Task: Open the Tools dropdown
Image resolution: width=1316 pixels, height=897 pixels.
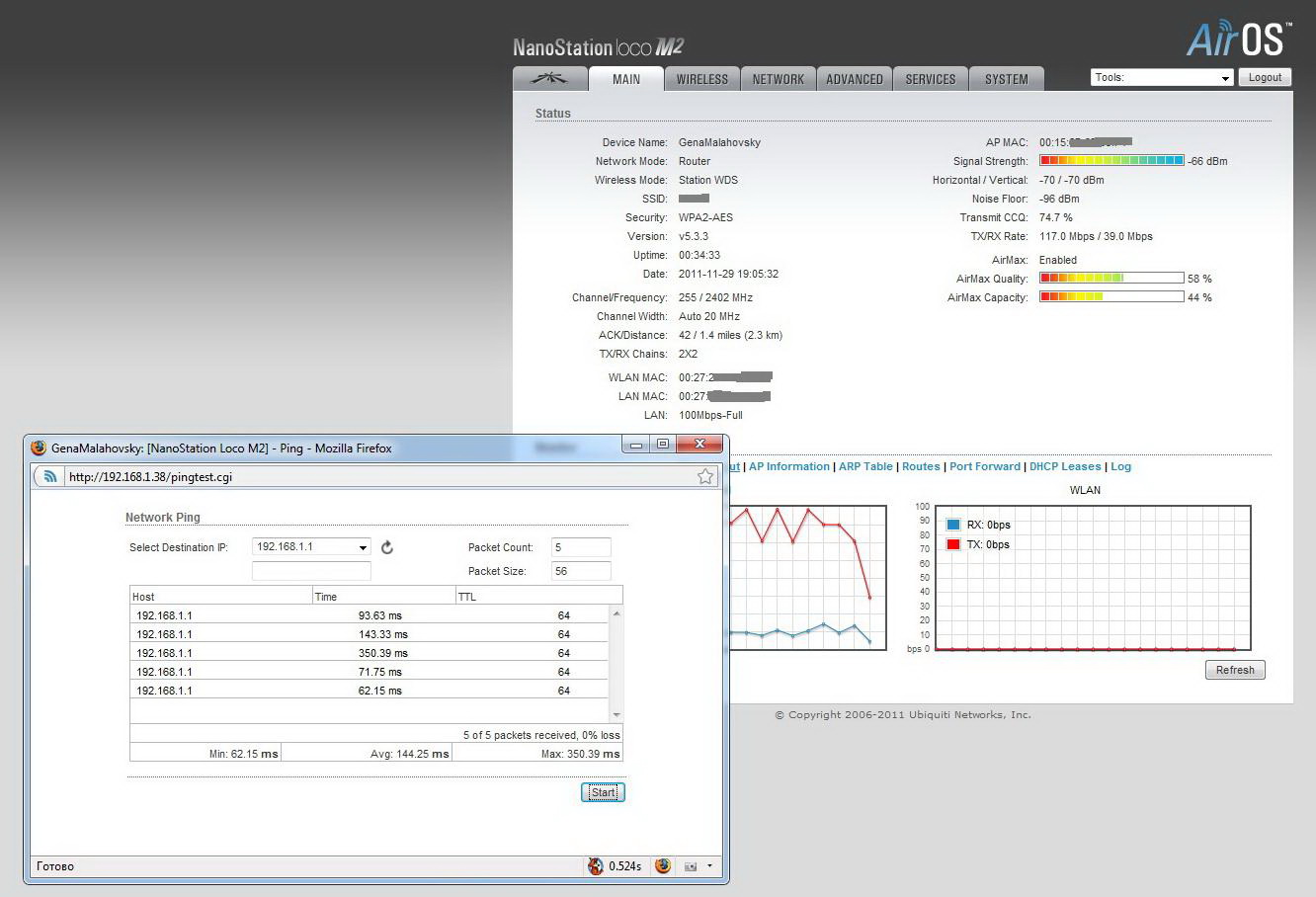Action: click(x=1162, y=78)
